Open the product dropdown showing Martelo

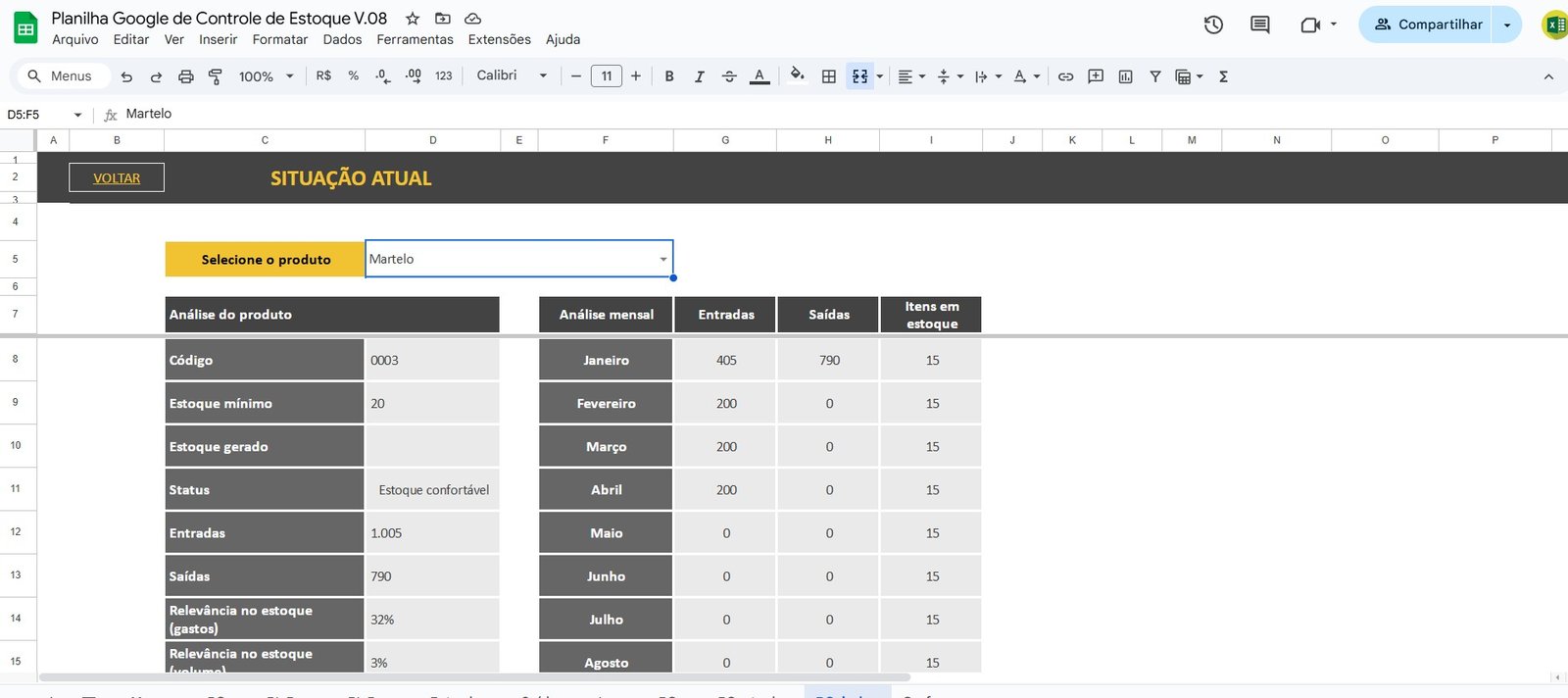point(663,260)
